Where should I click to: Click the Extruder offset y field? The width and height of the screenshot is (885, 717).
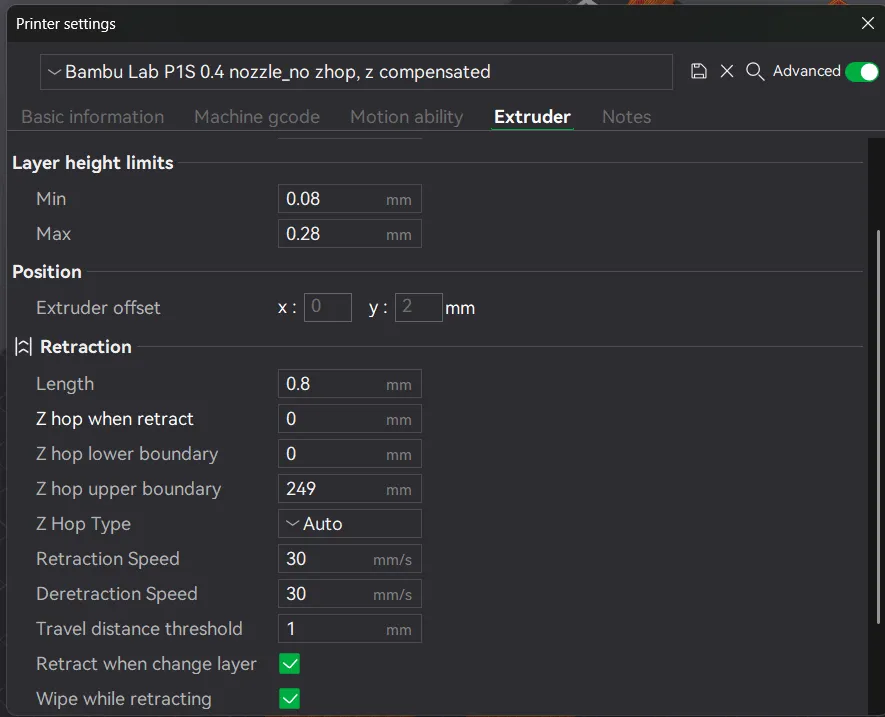(x=419, y=308)
